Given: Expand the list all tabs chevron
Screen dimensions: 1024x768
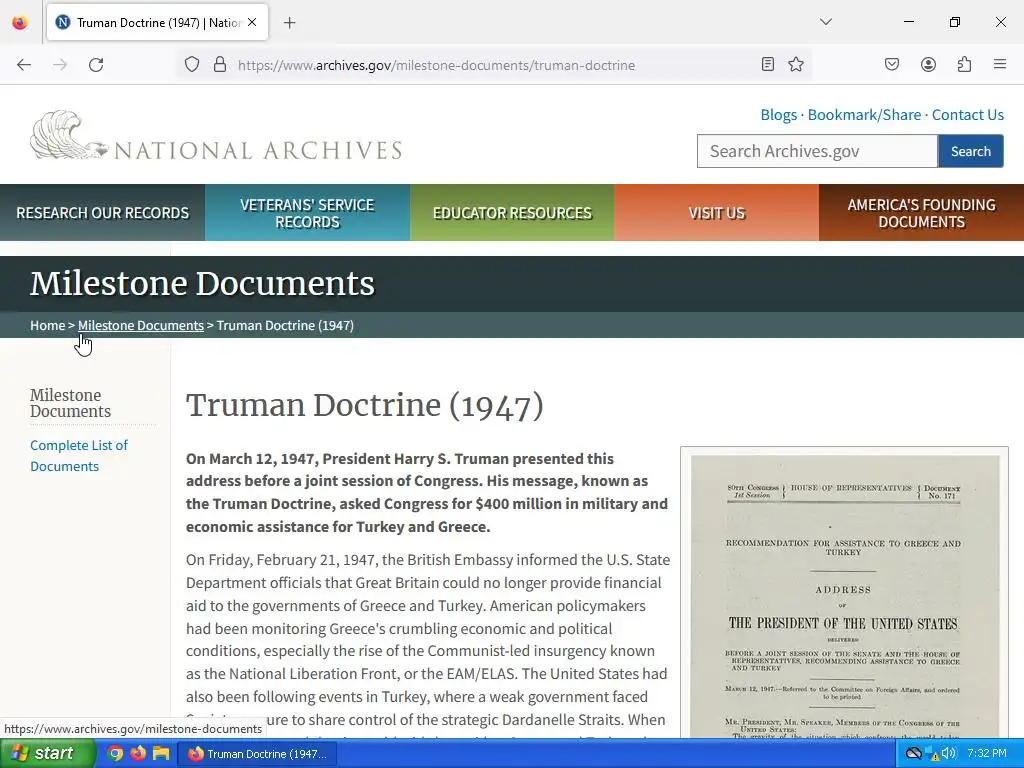Looking at the screenshot, I should (x=826, y=22).
